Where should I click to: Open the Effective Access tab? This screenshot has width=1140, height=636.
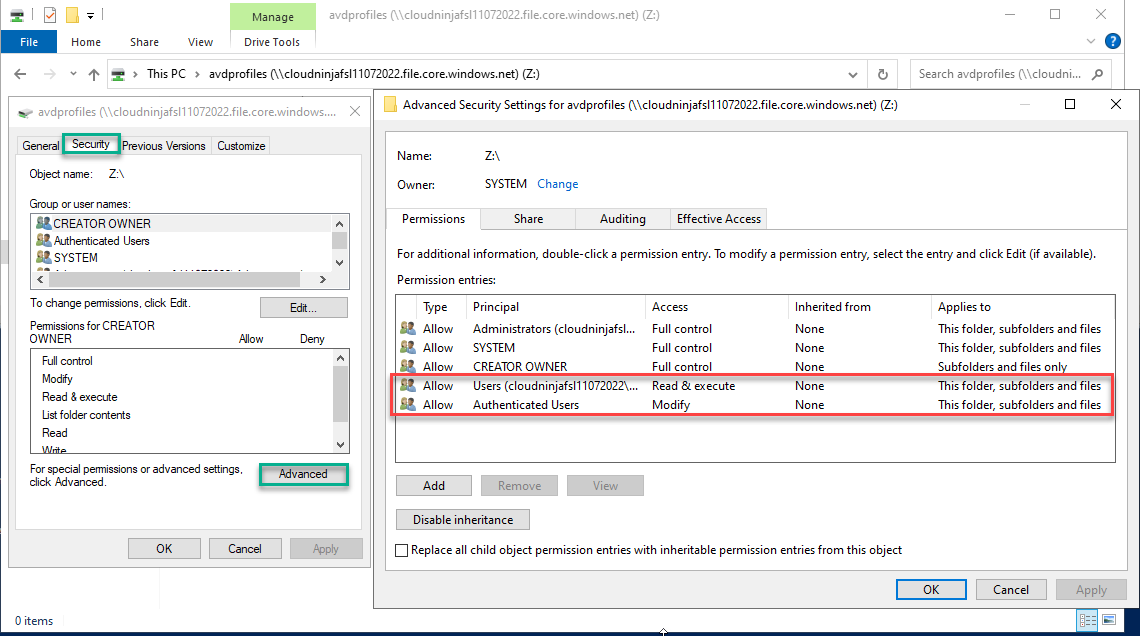[718, 219]
